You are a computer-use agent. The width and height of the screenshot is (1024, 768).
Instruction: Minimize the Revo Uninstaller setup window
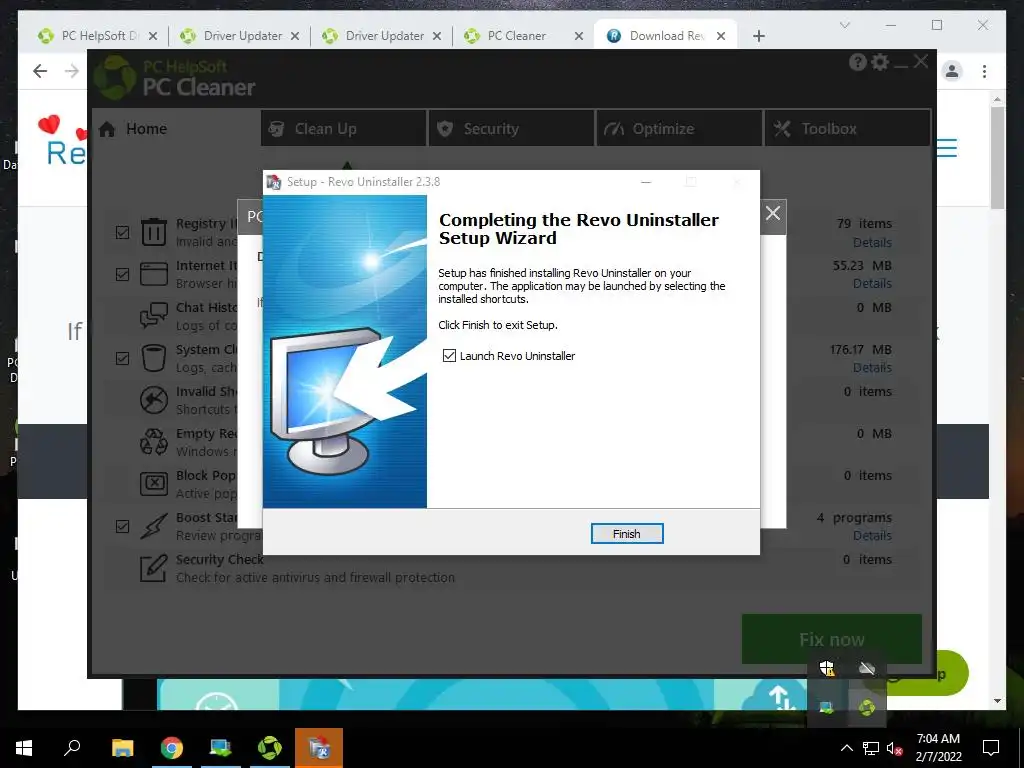click(x=646, y=182)
